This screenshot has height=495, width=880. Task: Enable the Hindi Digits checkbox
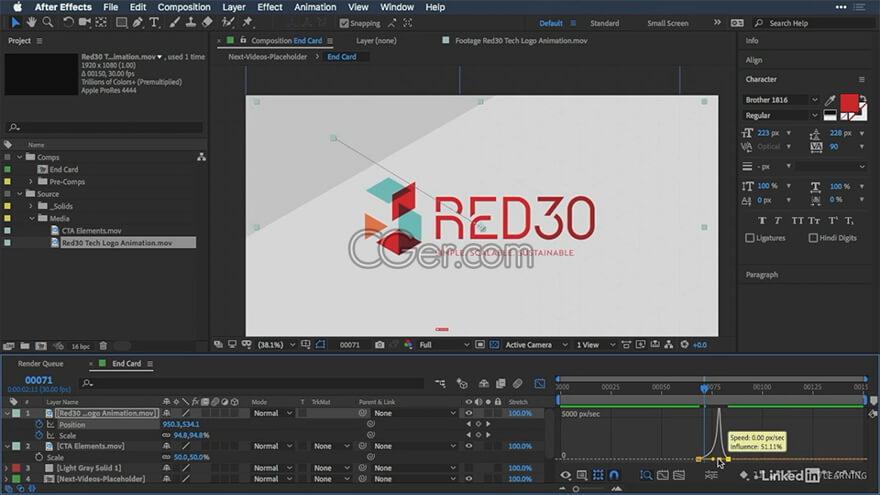pos(813,238)
